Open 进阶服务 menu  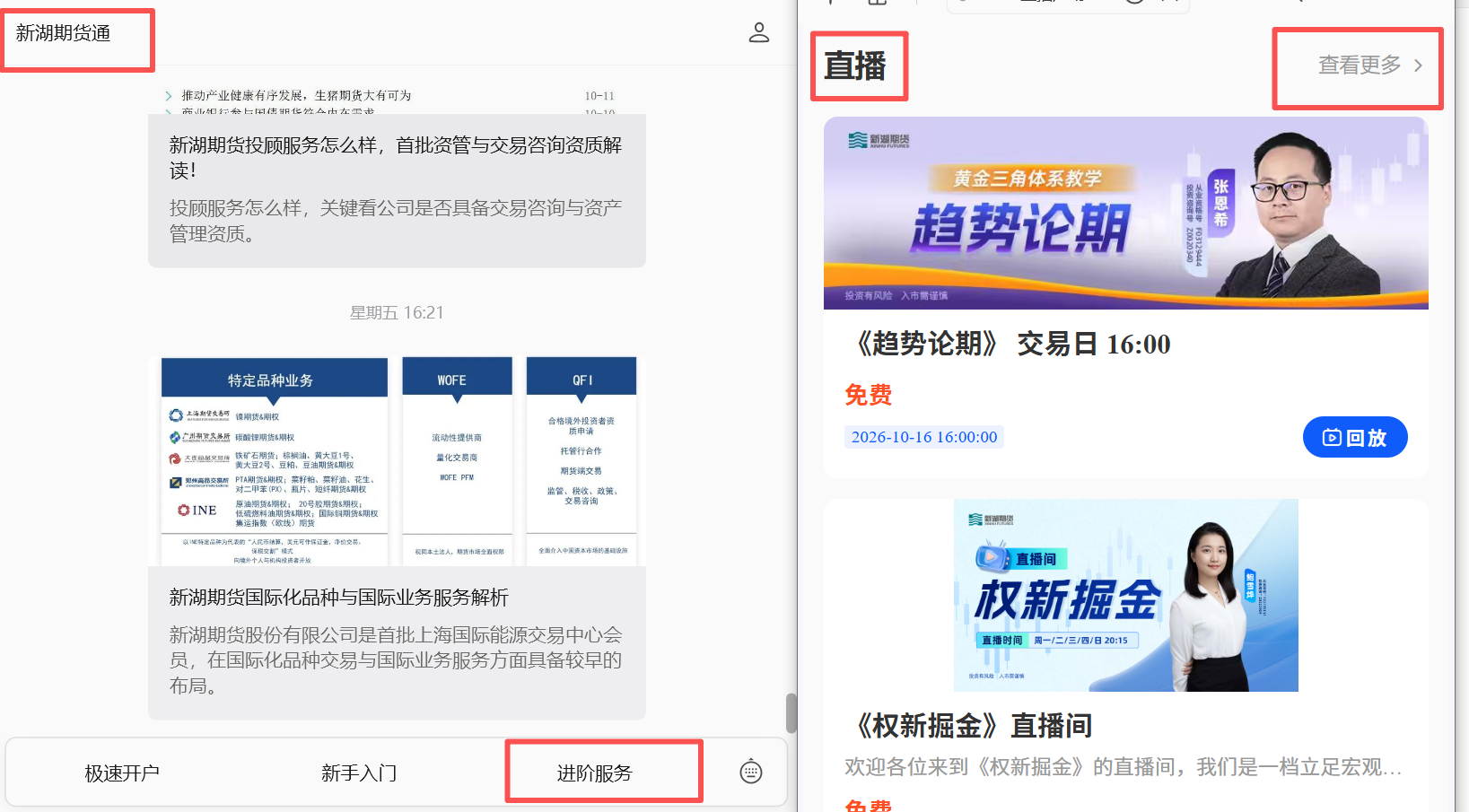click(x=594, y=773)
